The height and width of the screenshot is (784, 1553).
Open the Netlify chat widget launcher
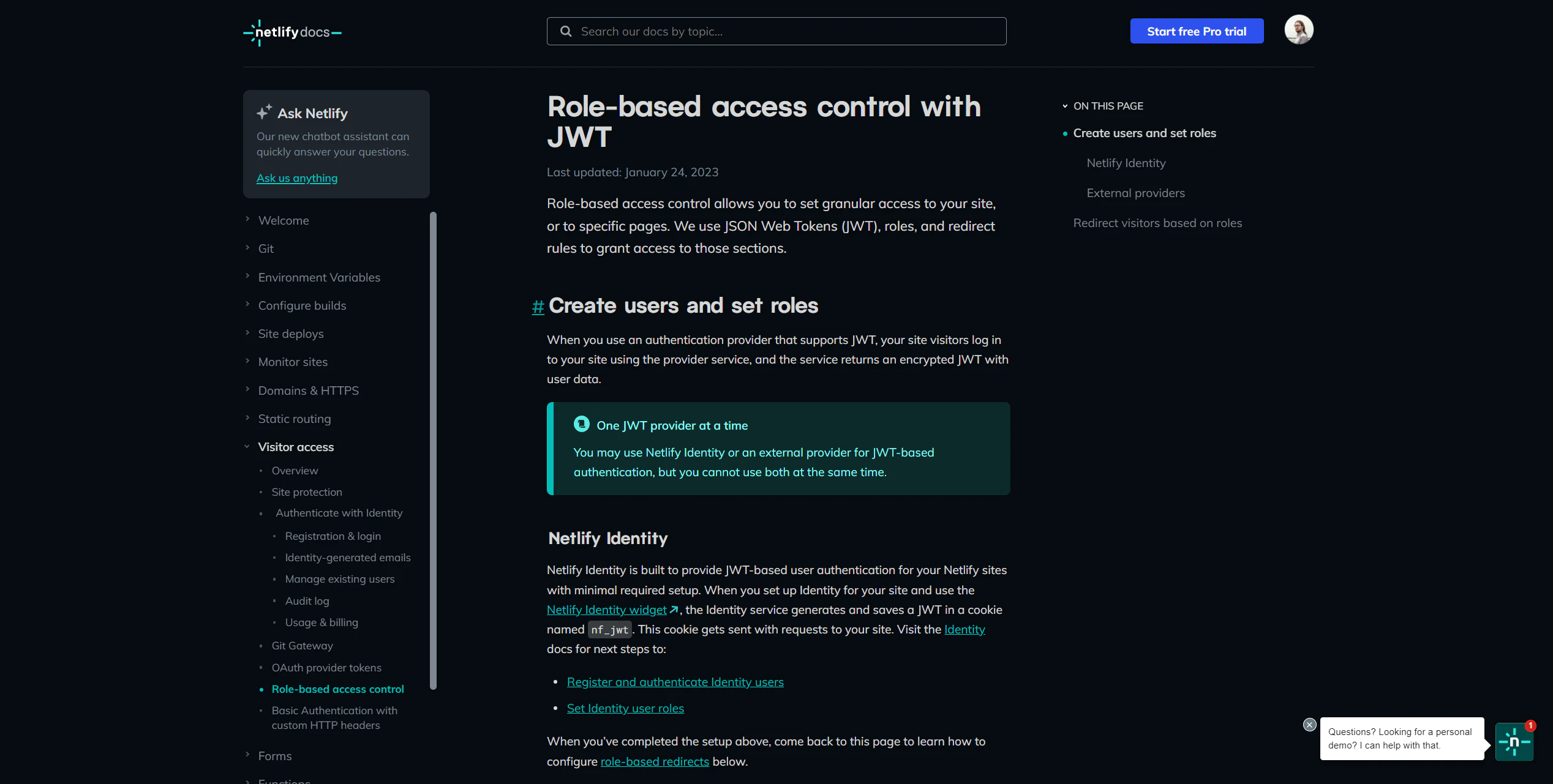coord(1514,741)
